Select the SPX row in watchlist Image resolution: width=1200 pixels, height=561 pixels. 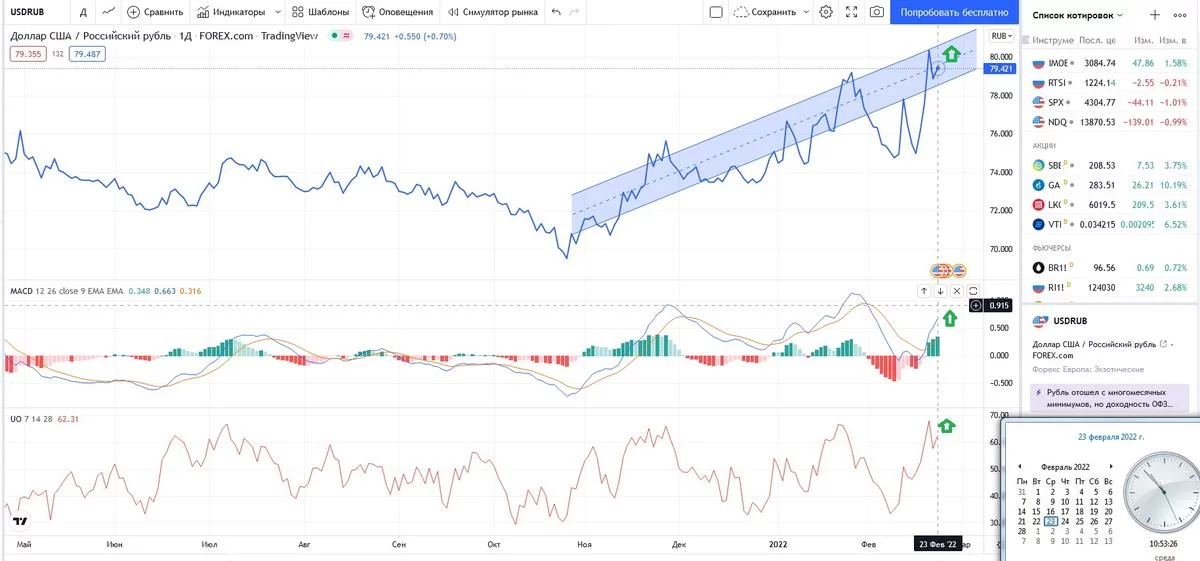click(x=1110, y=102)
